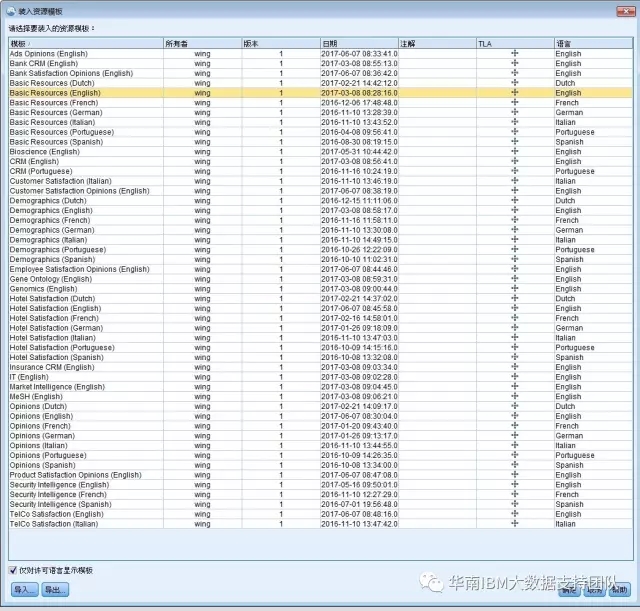
Task: Confirm with the 确定 button
Action: pyautogui.click(x=569, y=589)
